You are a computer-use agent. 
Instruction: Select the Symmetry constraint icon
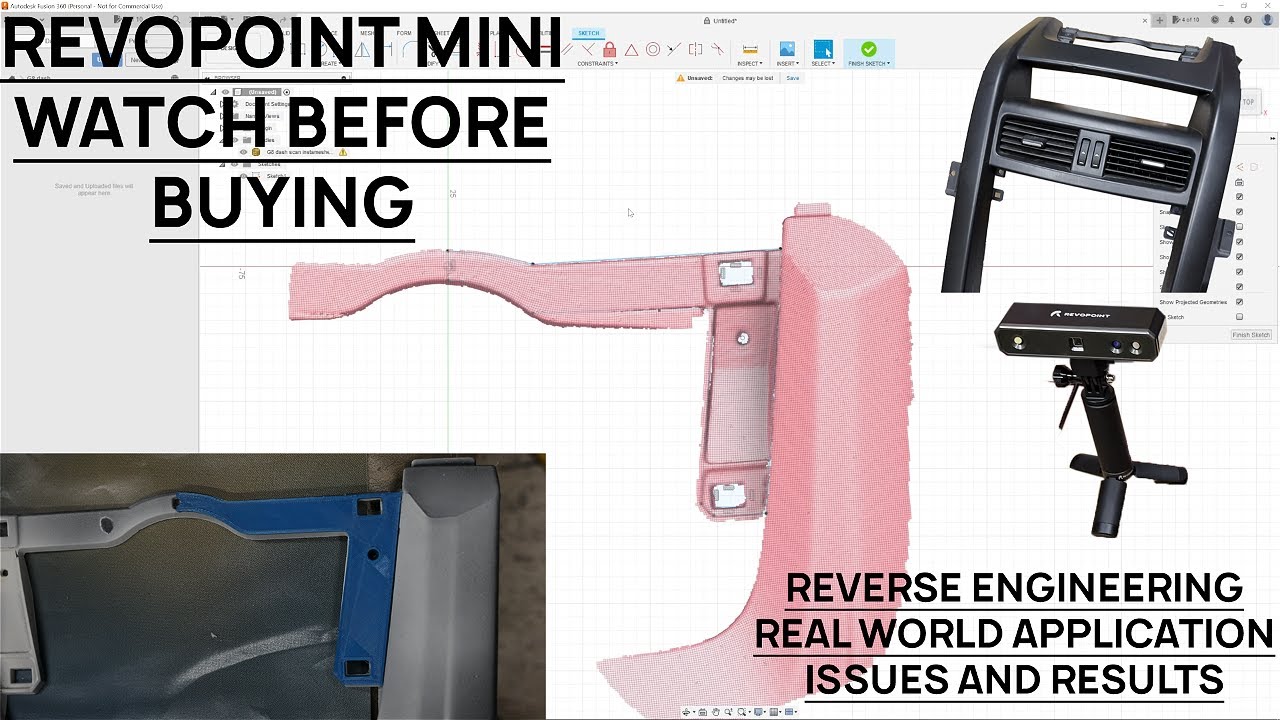tap(695, 49)
